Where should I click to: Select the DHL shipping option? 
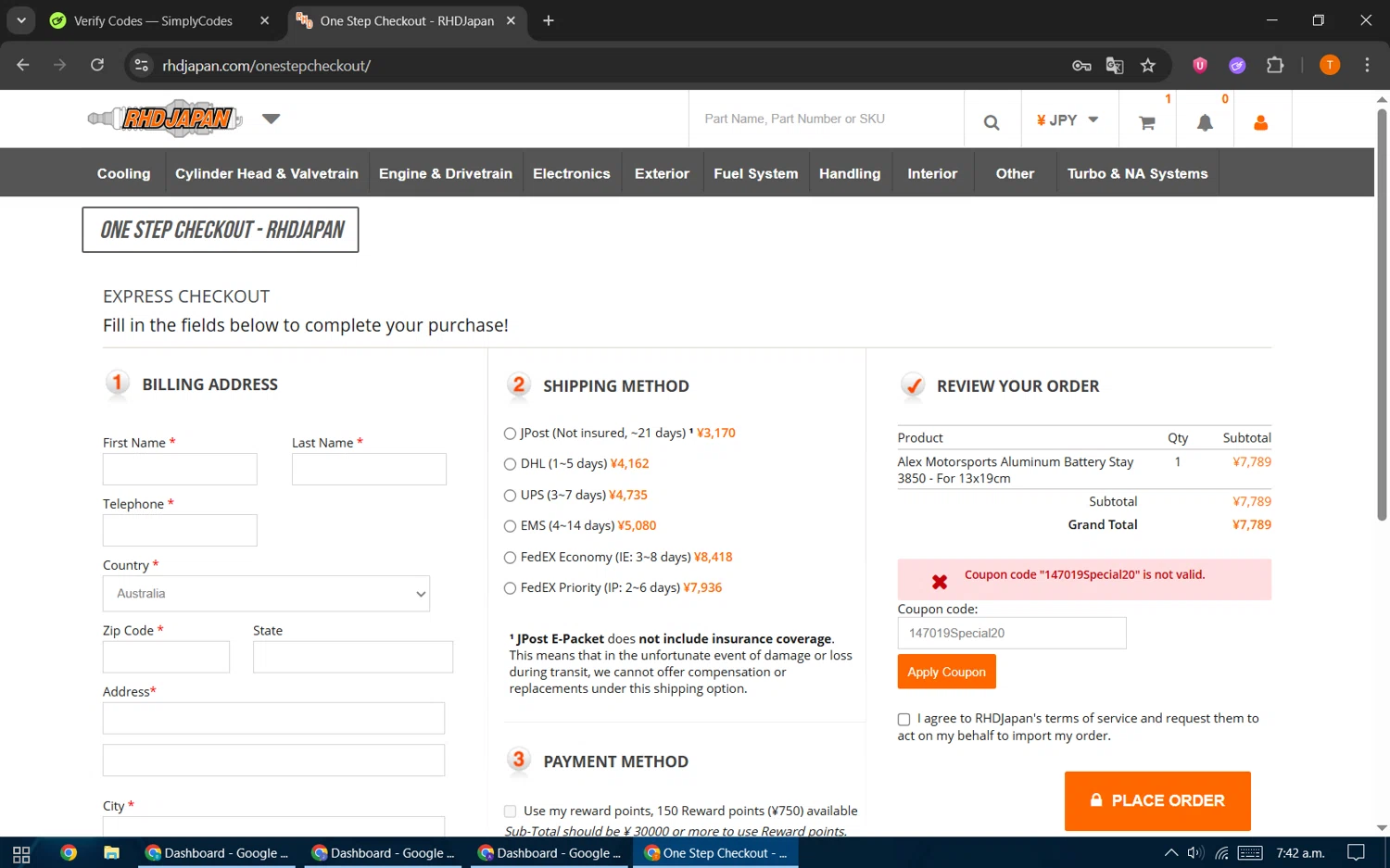pos(510,464)
